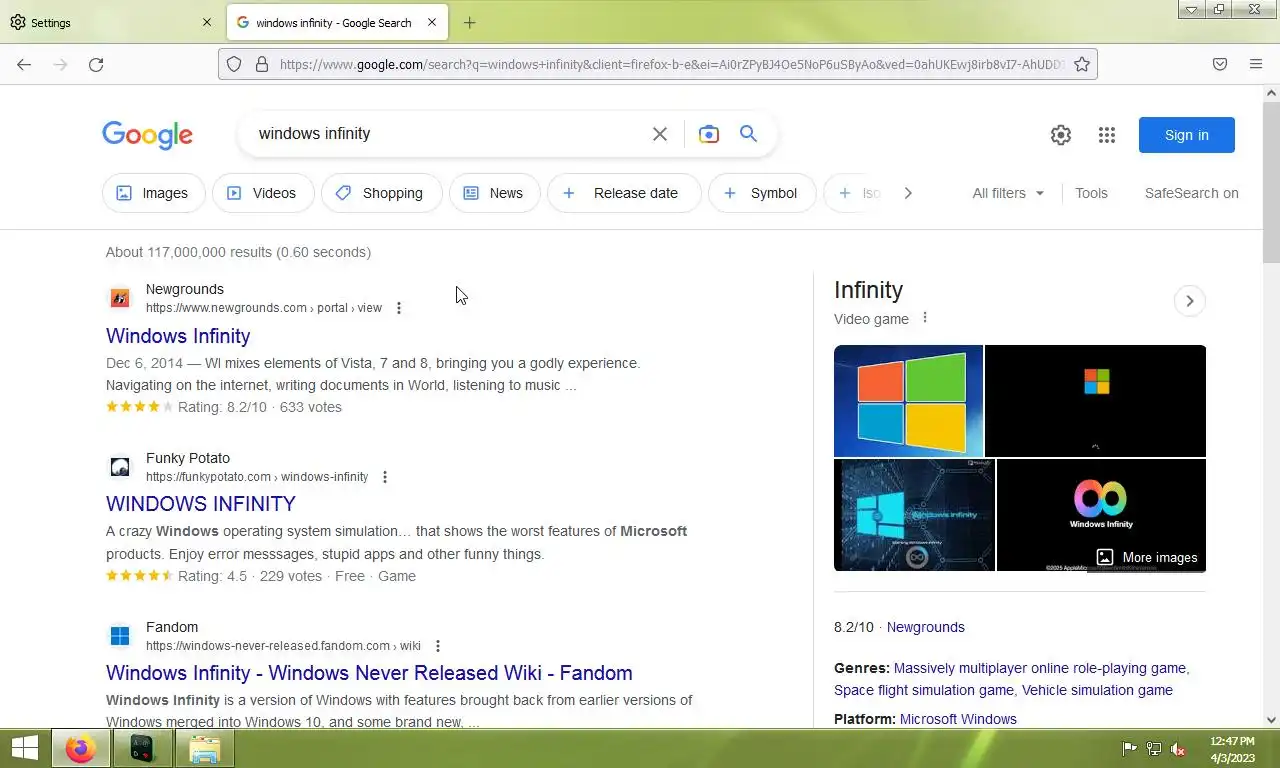Viewport: 1280px width, 768px height.
Task: Filter results by News
Action: click(x=494, y=193)
